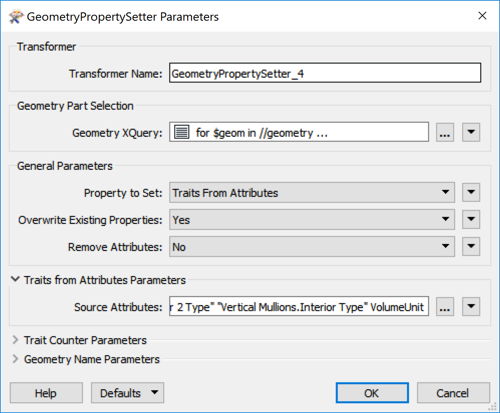Open the Overwrite Existing Properties dropdown
The width and height of the screenshot is (500, 413).
click(312, 219)
